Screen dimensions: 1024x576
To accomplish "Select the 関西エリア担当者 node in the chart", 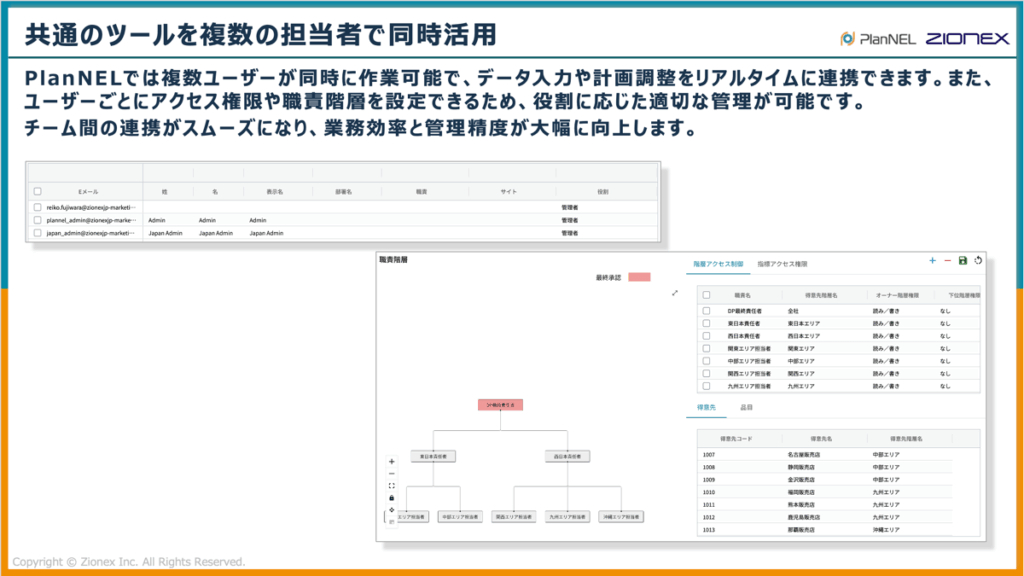I will tap(514, 517).
